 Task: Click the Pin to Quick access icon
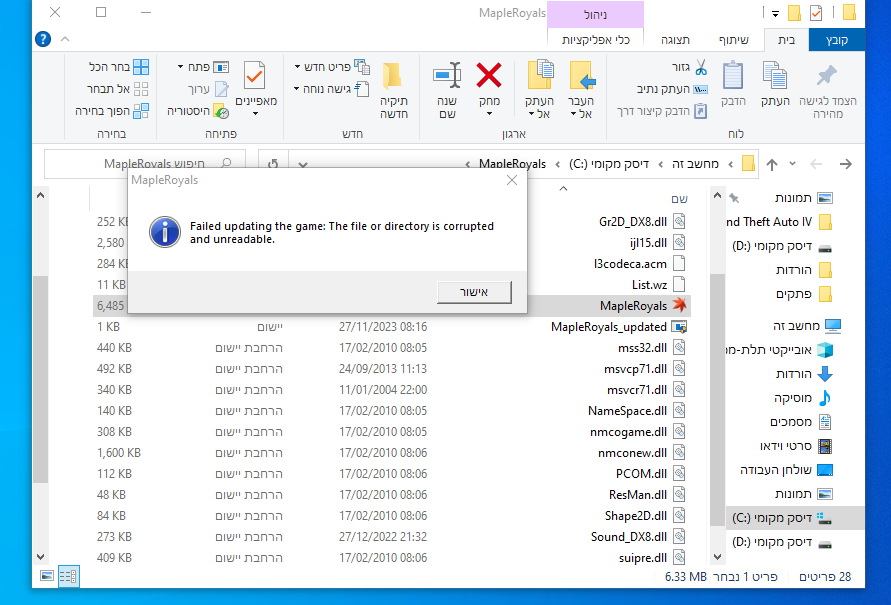(x=827, y=77)
